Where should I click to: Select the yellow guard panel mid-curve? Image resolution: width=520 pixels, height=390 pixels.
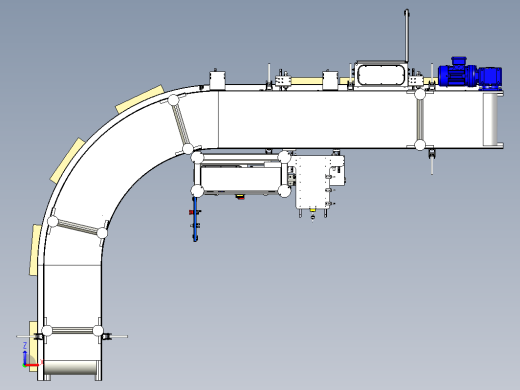click(68, 161)
